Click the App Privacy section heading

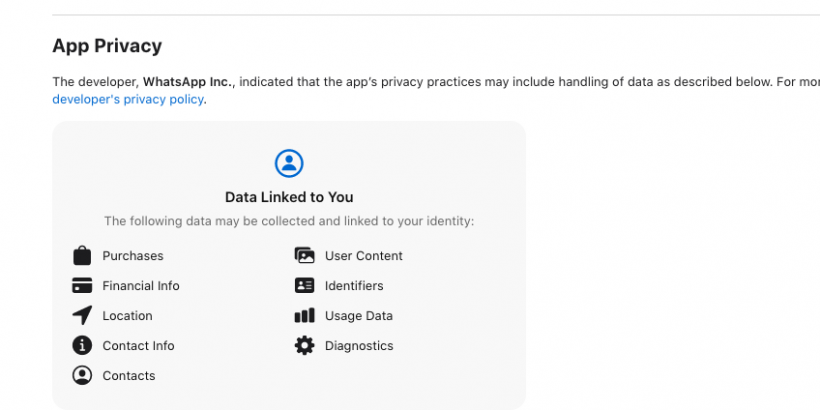coord(107,46)
